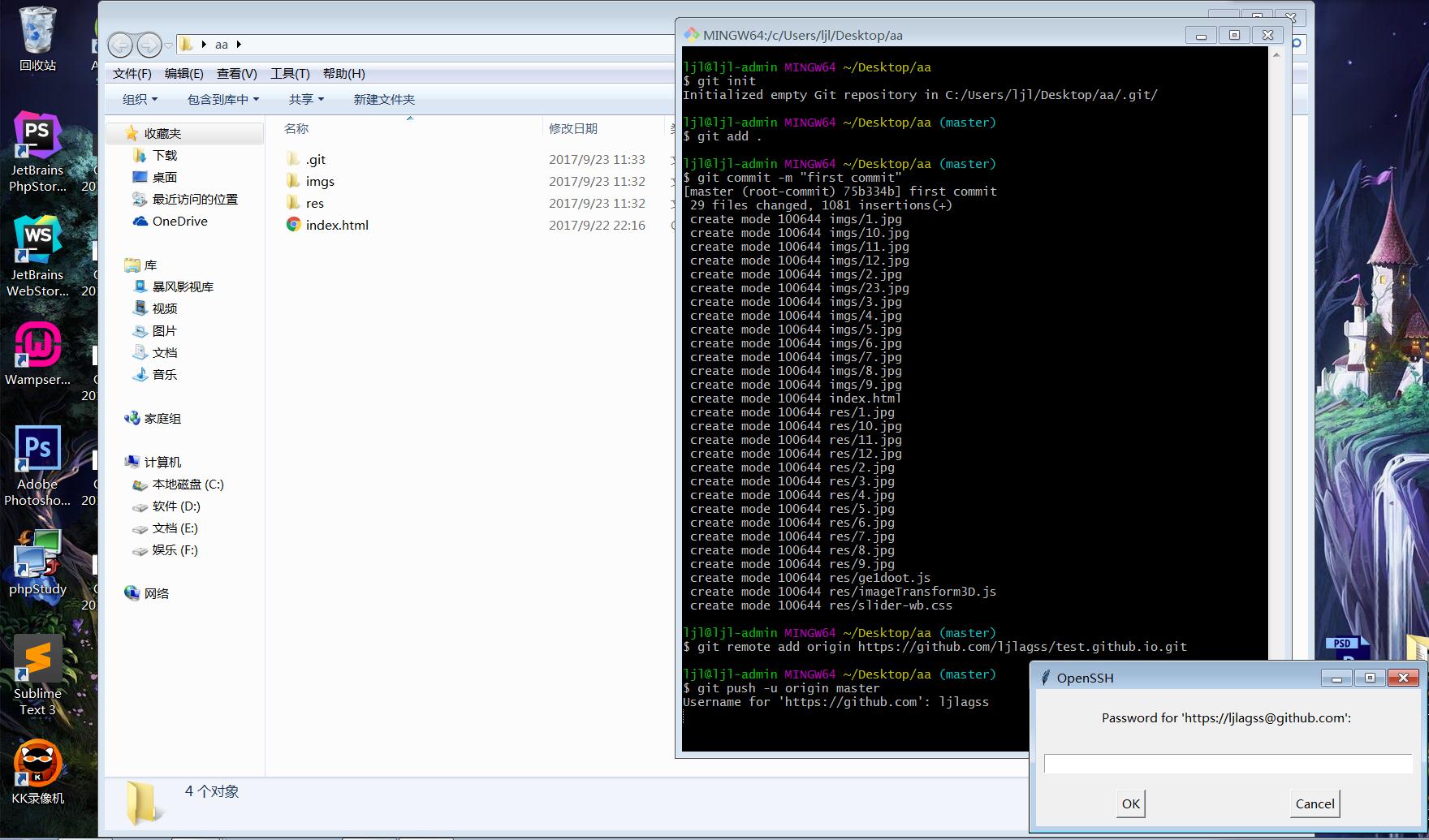Expand the path arrow after aa

pyautogui.click(x=239, y=45)
